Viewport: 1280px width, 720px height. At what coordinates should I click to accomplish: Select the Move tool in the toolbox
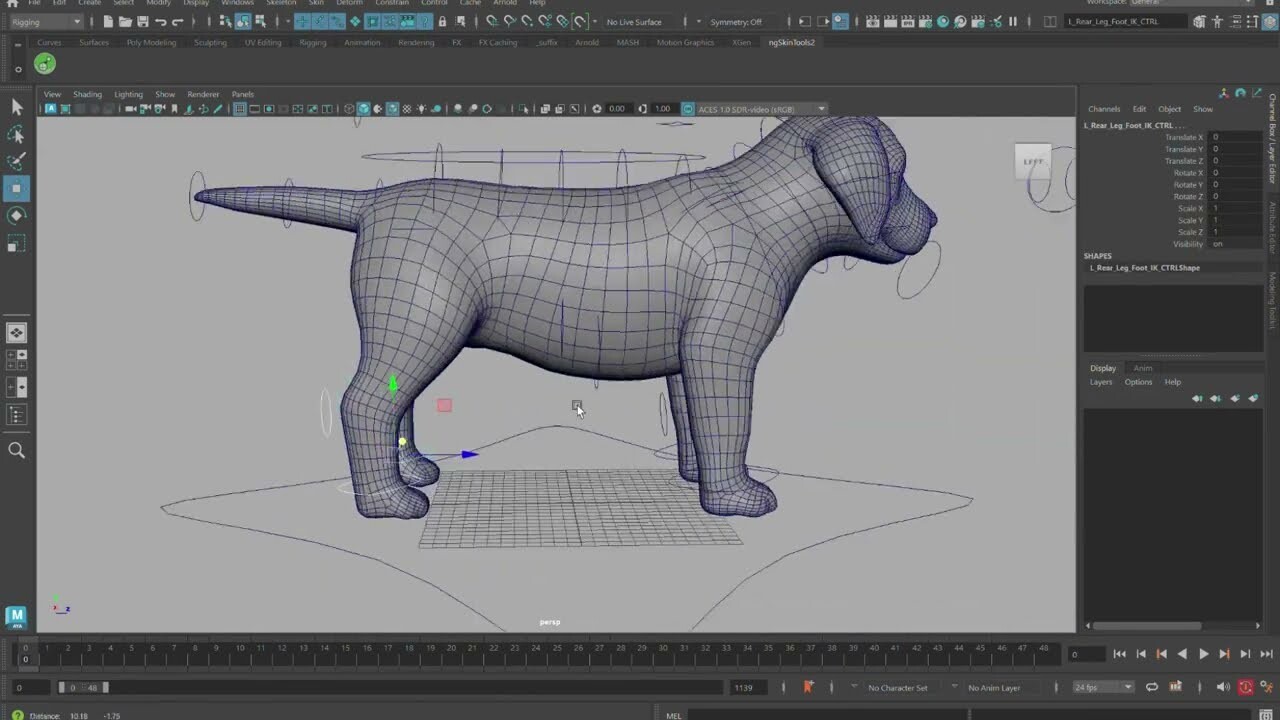click(x=16, y=188)
